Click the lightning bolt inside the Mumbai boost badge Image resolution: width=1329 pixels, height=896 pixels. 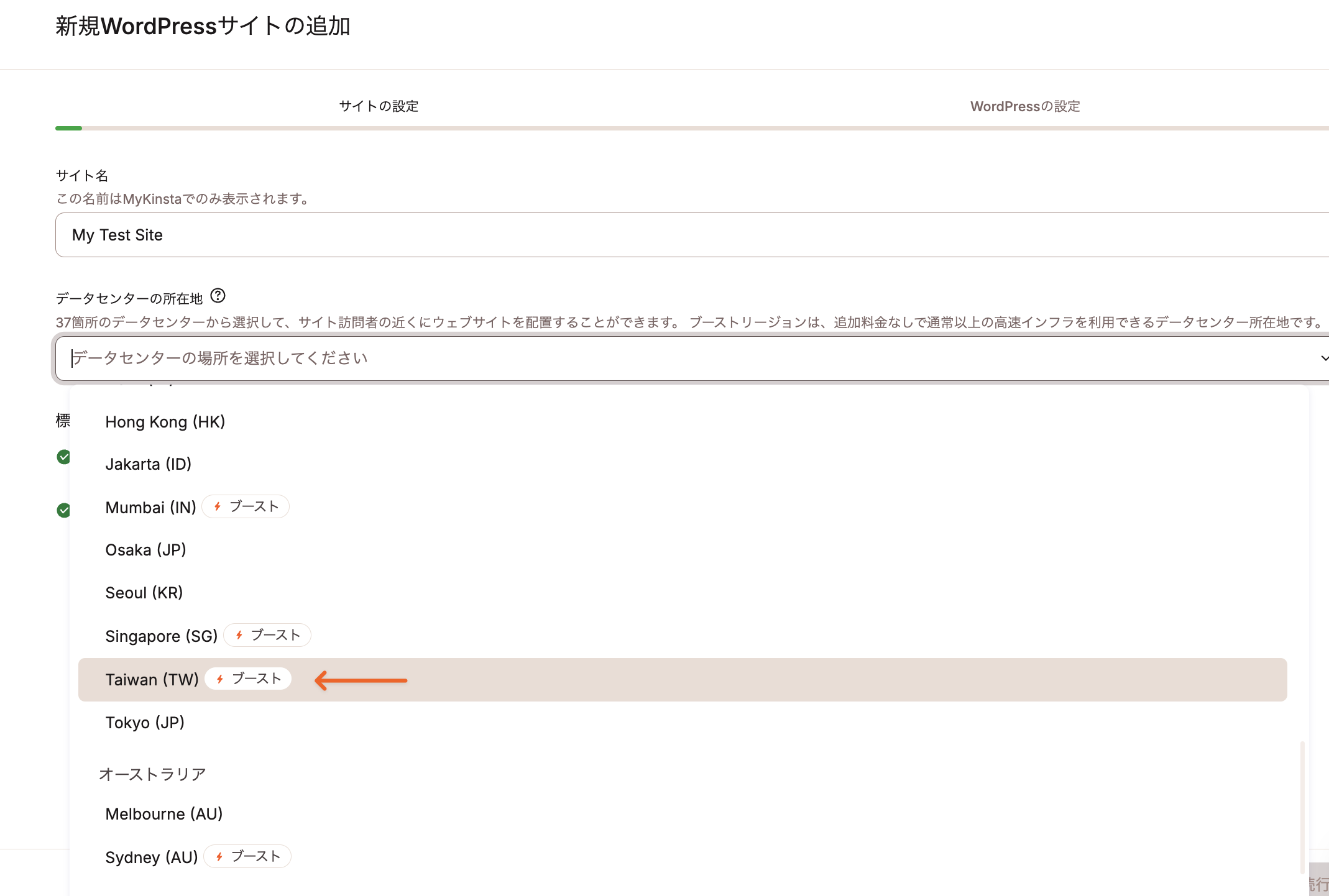tap(217, 506)
